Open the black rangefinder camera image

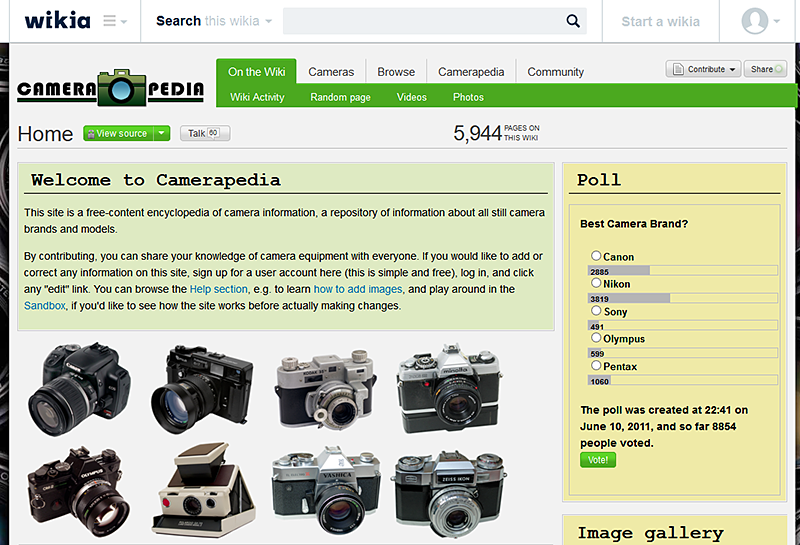[x=202, y=389]
